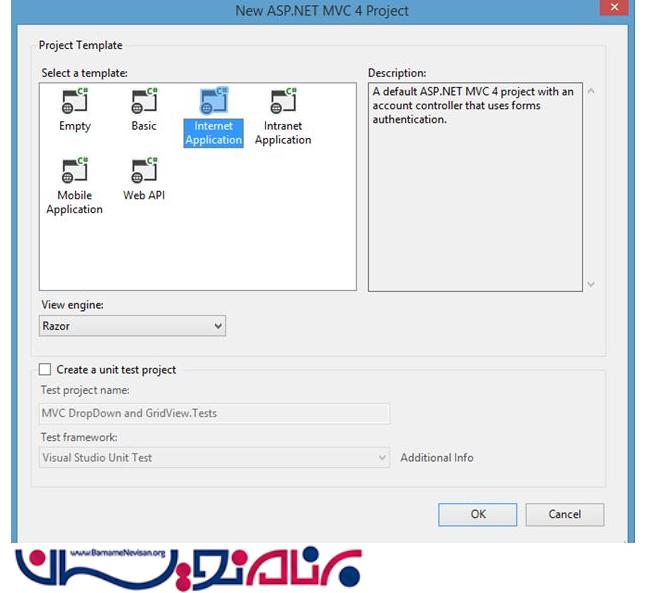
Task: Click the "Empty" template label
Action: point(75,126)
